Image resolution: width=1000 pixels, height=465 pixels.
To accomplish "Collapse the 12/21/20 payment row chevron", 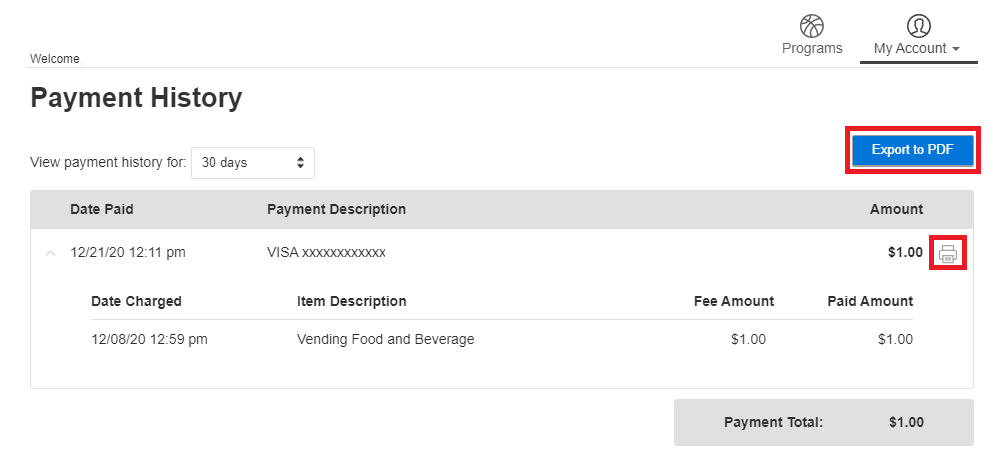I will point(50,253).
